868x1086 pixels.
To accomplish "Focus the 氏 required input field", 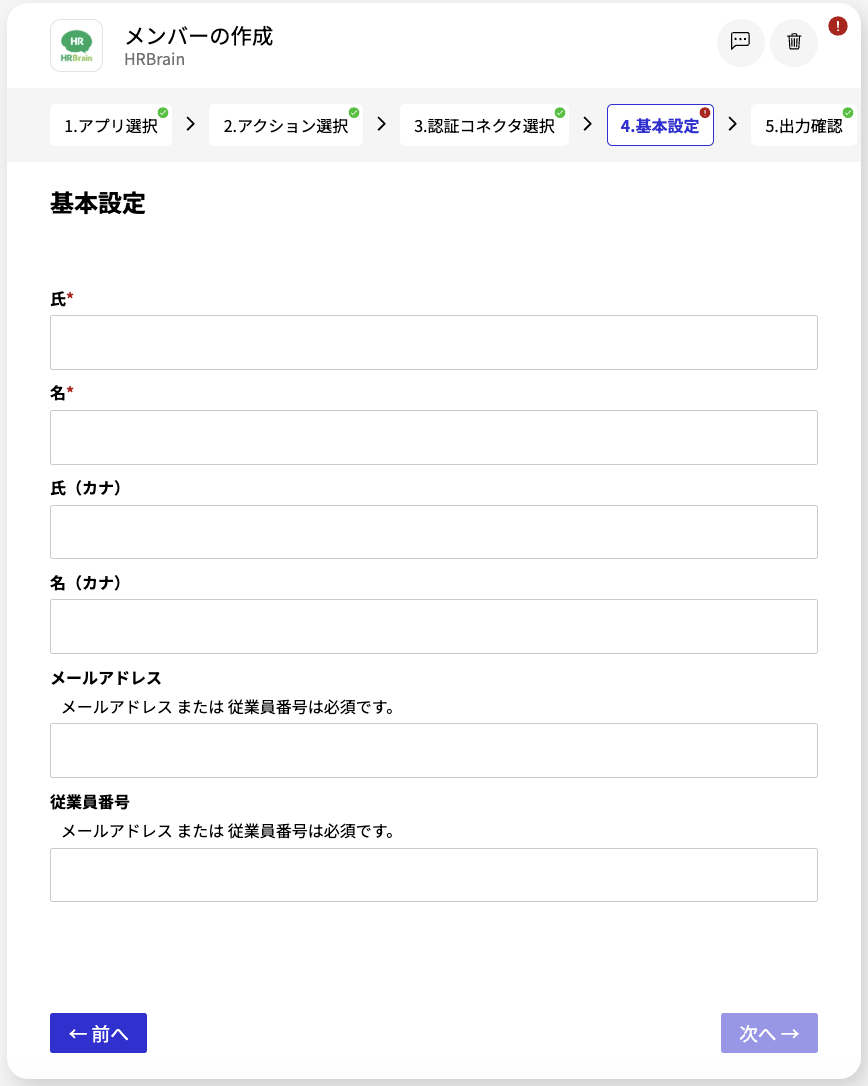I will pyautogui.click(x=434, y=343).
